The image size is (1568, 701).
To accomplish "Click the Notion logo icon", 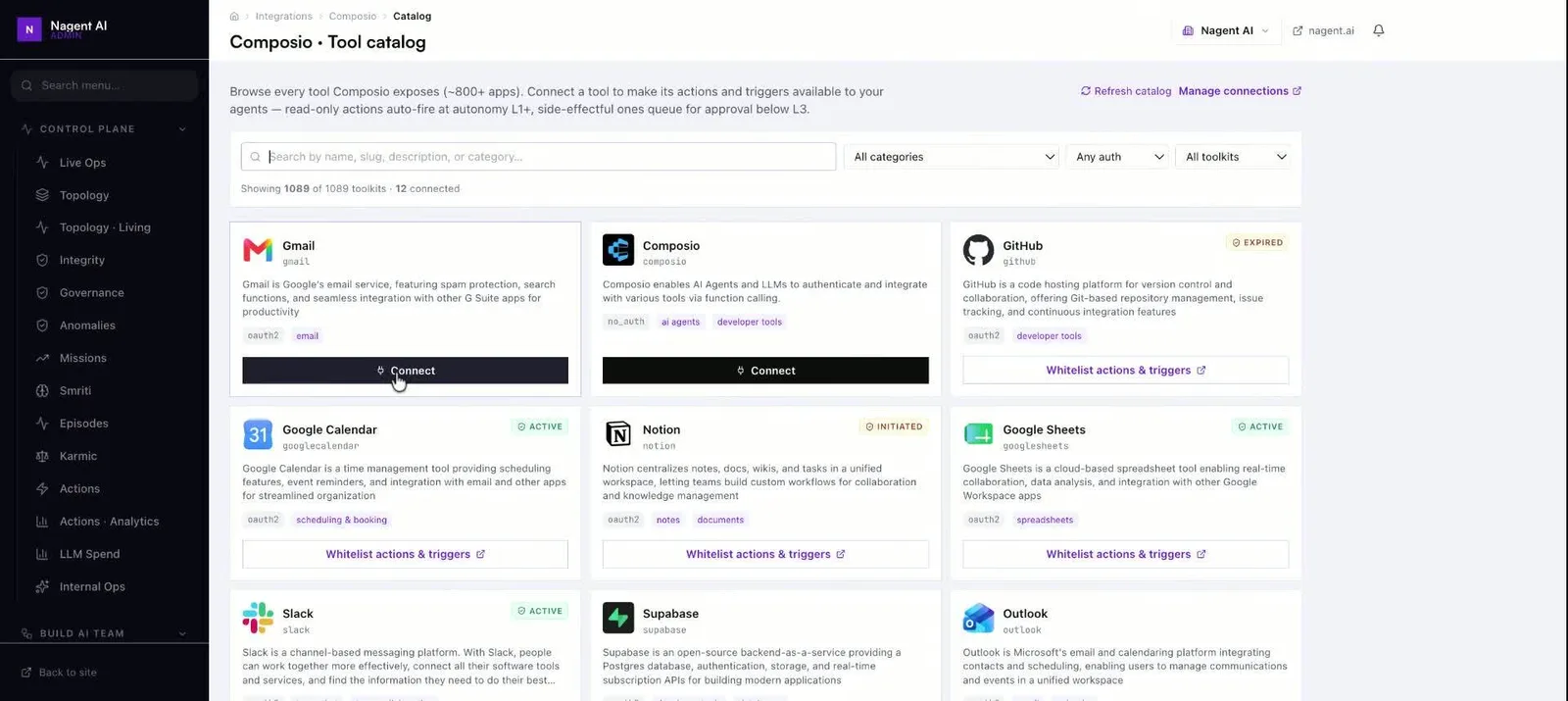I will click(618, 433).
